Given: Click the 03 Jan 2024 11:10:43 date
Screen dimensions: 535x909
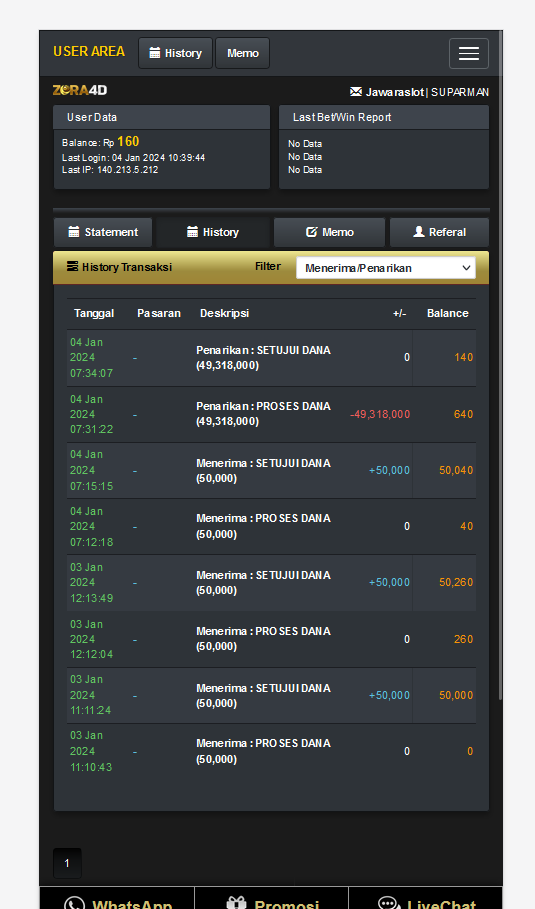Looking at the screenshot, I should coord(91,751).
